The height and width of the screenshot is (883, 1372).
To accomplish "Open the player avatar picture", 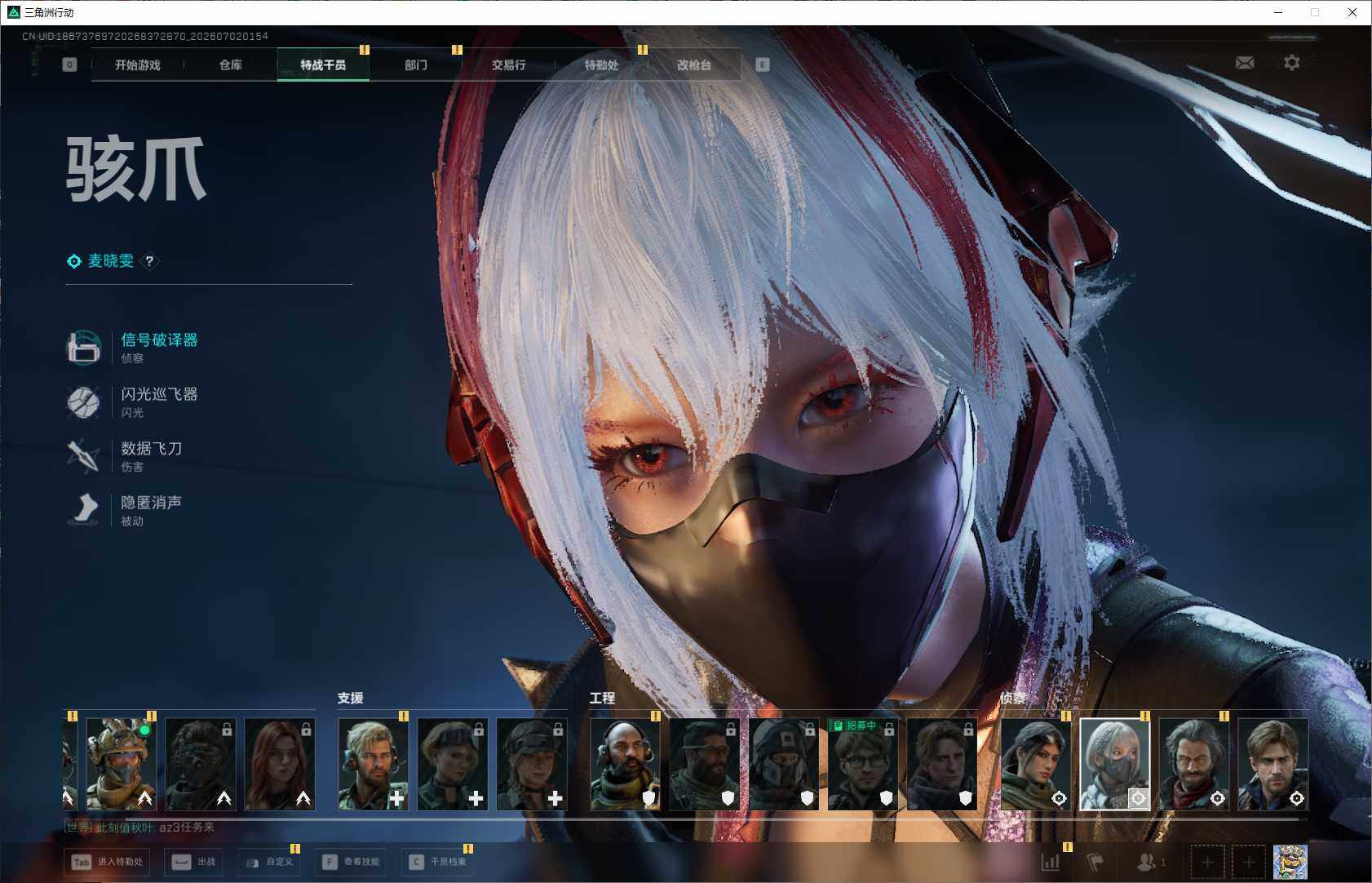I will click(1290, 863).
